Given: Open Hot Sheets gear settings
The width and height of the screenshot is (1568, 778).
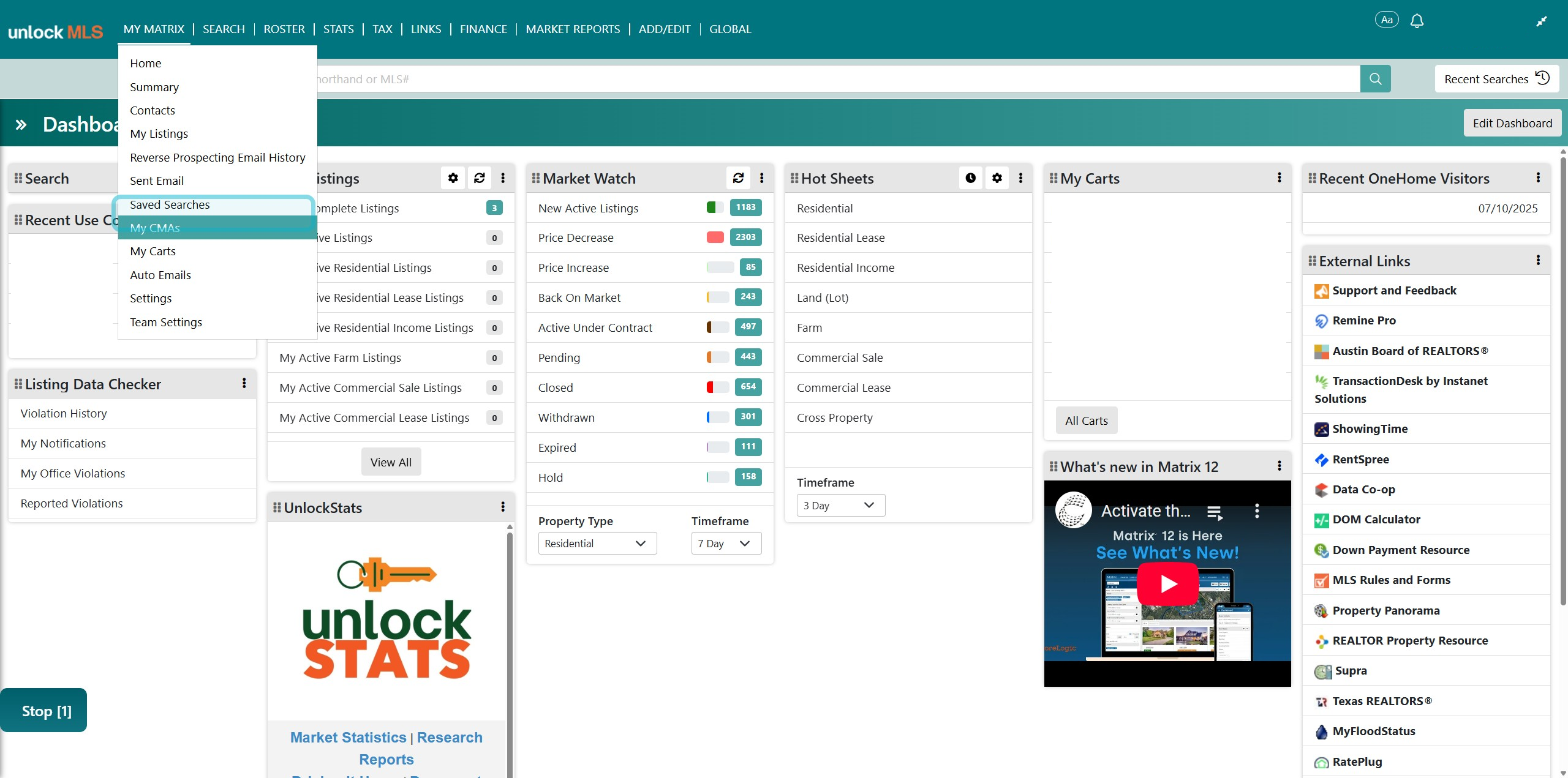Looking at the screenshot, I should pyautogui.click(x=997, y=178).
